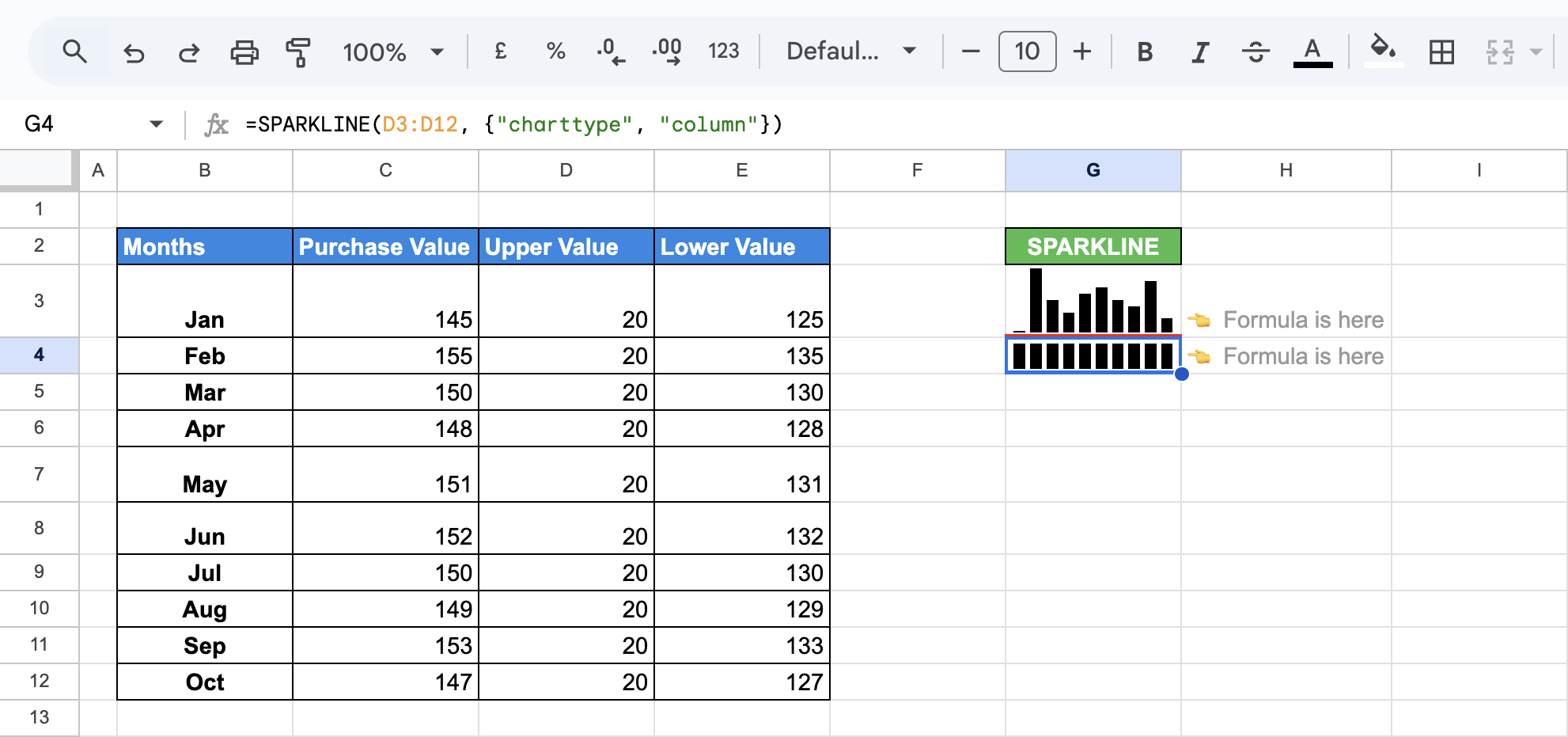Open the fill color picker
Viewport: 1568px width, 737px height.
(1383, 51)
